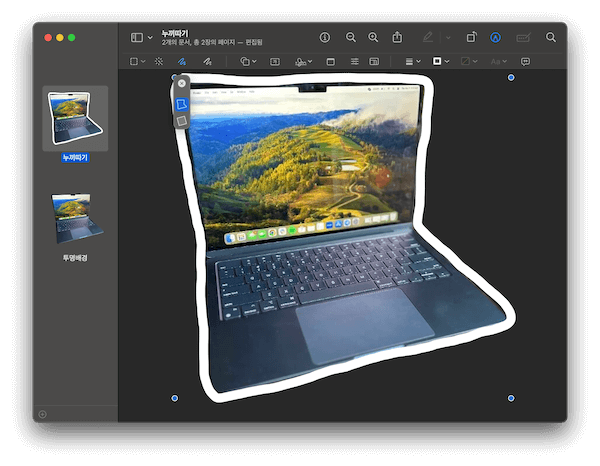600x466 pixels.
Task: Open the sidebar view menu button
Action: point(137,37)
